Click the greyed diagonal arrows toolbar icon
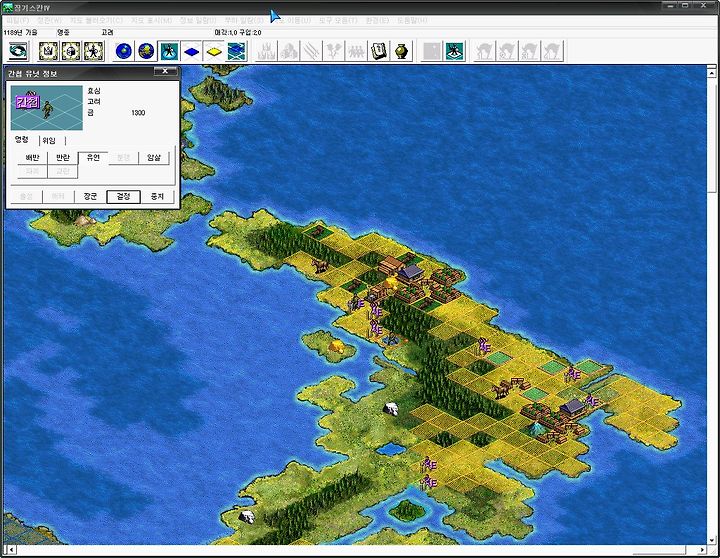The height and width of the screenshot is (558, 720). click(x=311, y=51)
